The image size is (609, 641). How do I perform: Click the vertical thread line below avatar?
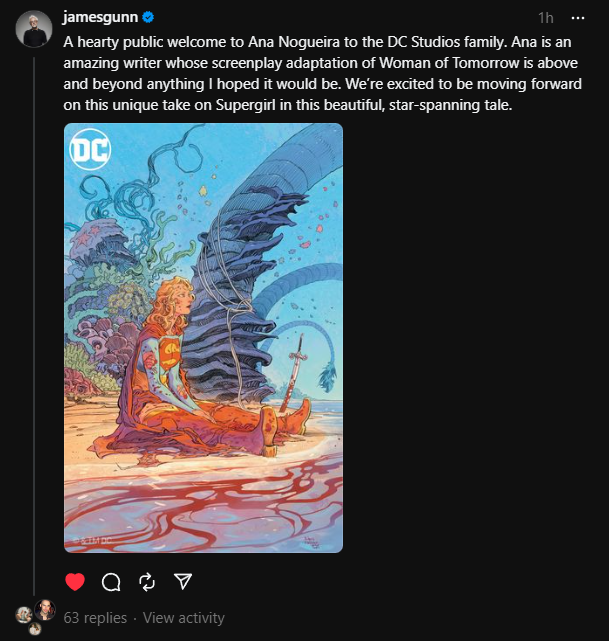click(x=34, y=326)
